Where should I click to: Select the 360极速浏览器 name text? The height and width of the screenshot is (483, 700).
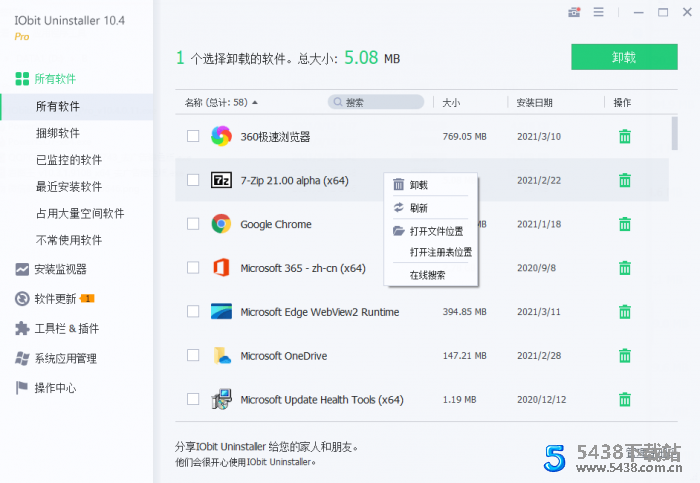(x=275, y=137)
